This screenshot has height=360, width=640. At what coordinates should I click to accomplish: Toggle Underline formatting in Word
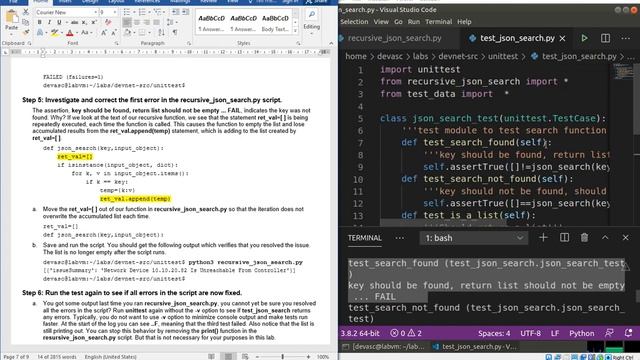tap(60, 22)
